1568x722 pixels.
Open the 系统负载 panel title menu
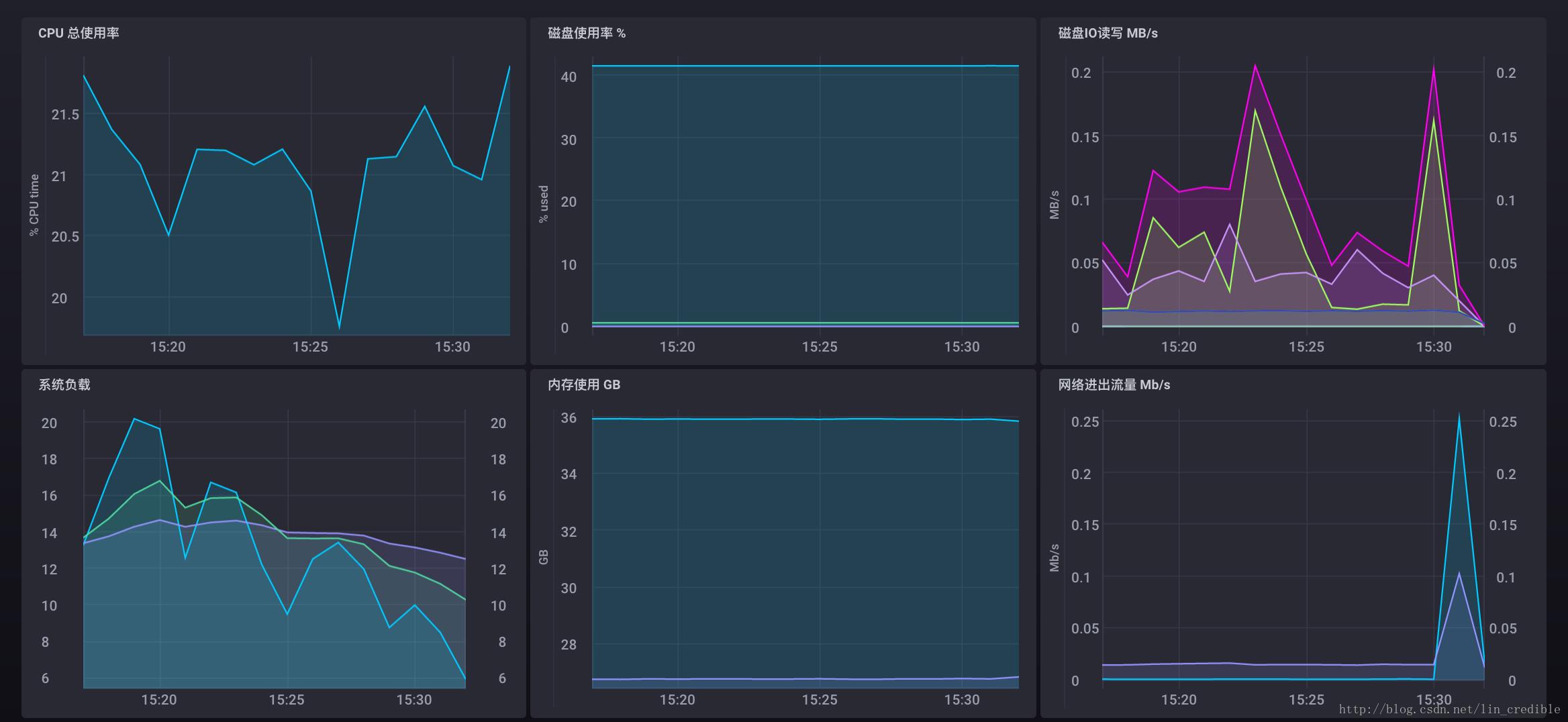click(x=64, y=384)
